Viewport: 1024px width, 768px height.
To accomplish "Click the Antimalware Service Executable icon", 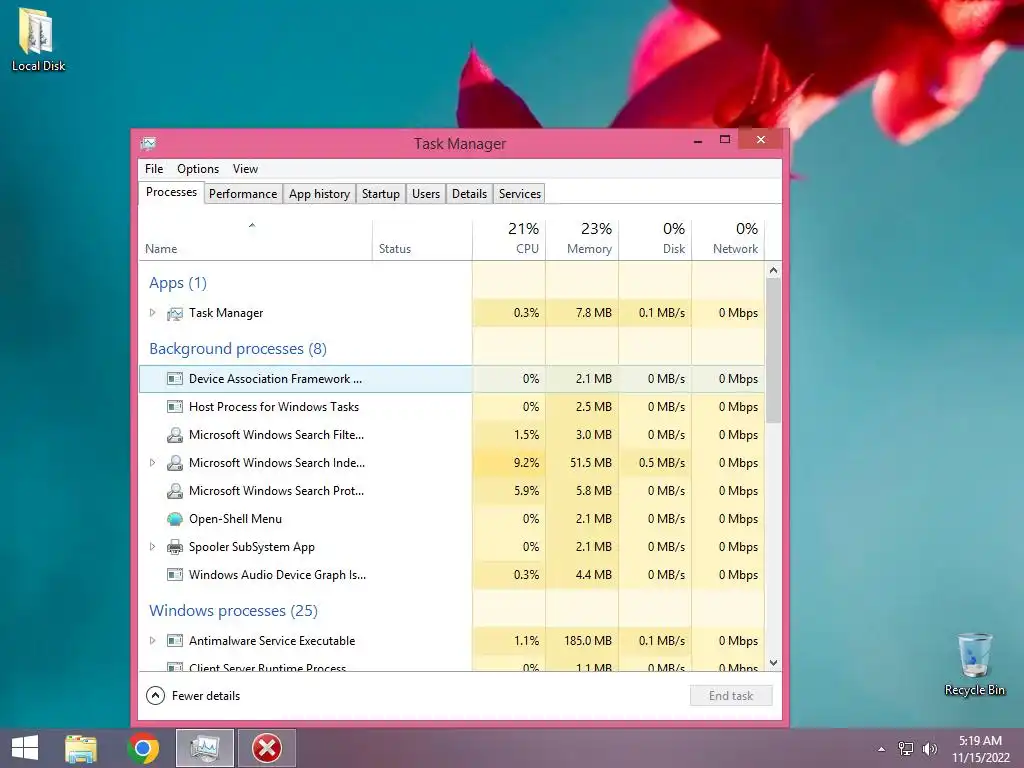I will click(x=174, y=641).
